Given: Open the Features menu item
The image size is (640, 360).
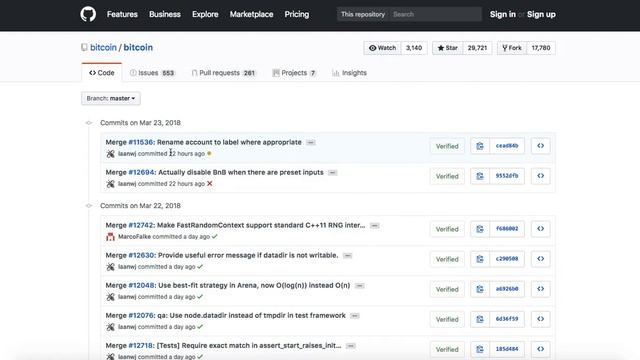Looking at the screenshot, I should (x=122, y=14).
